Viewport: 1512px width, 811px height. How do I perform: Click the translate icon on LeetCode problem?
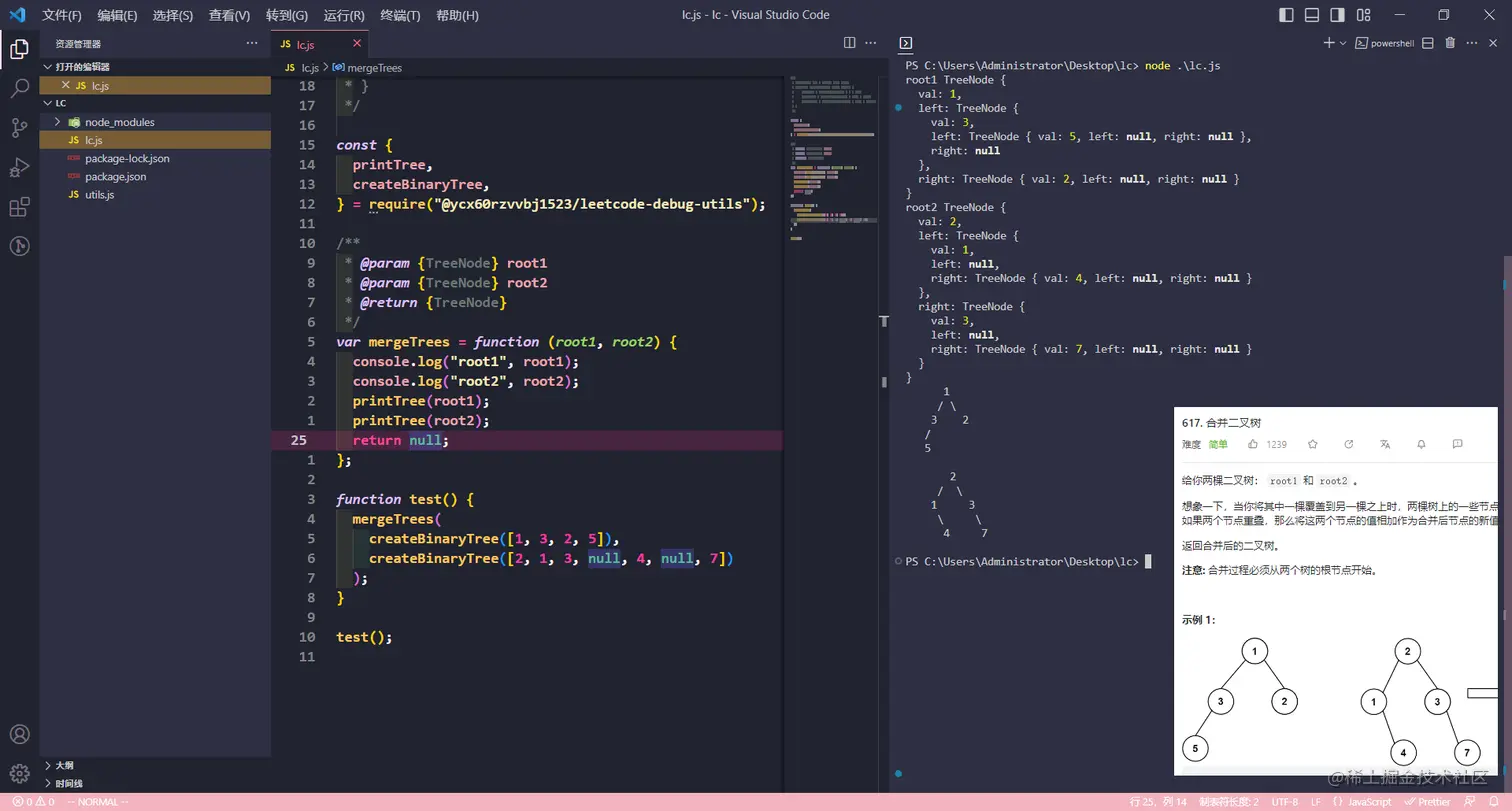coord(1385,444)
